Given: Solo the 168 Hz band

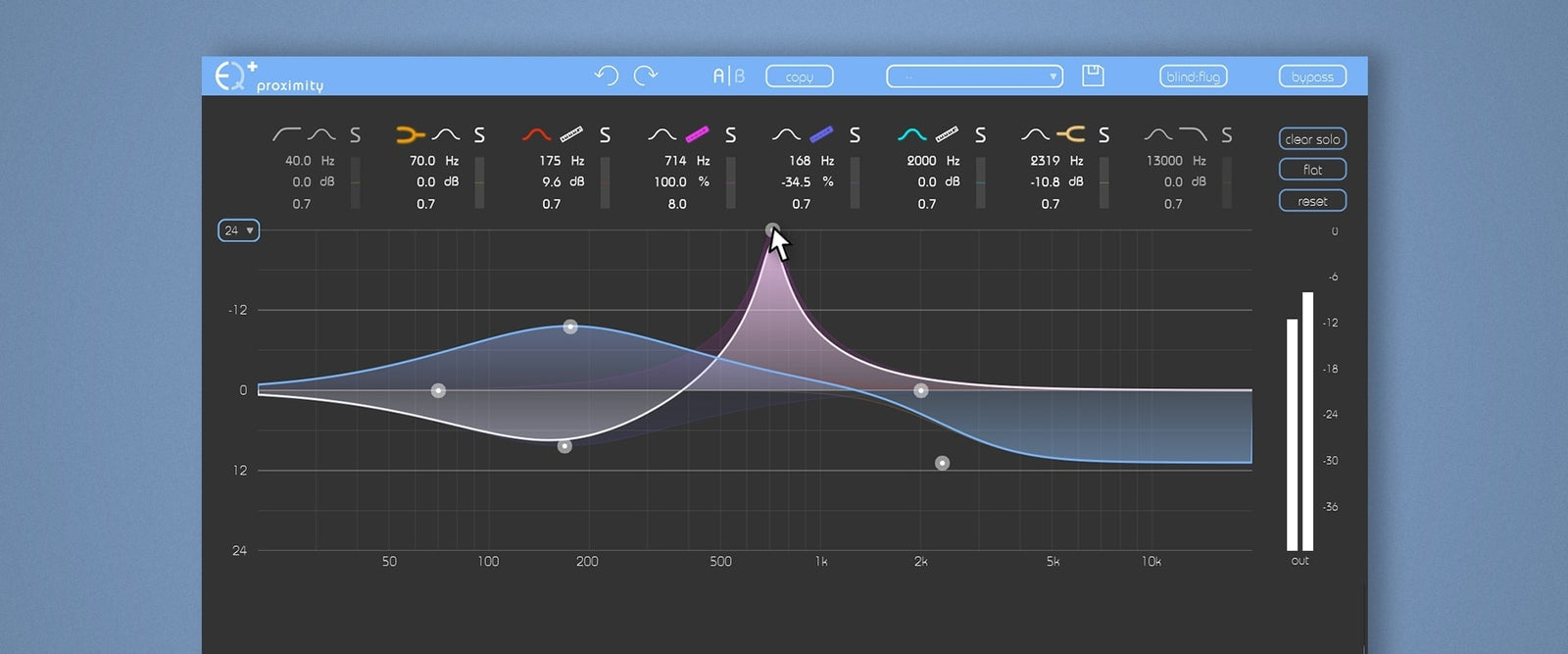Looking at the screenshot, I should tap(855, 135).
